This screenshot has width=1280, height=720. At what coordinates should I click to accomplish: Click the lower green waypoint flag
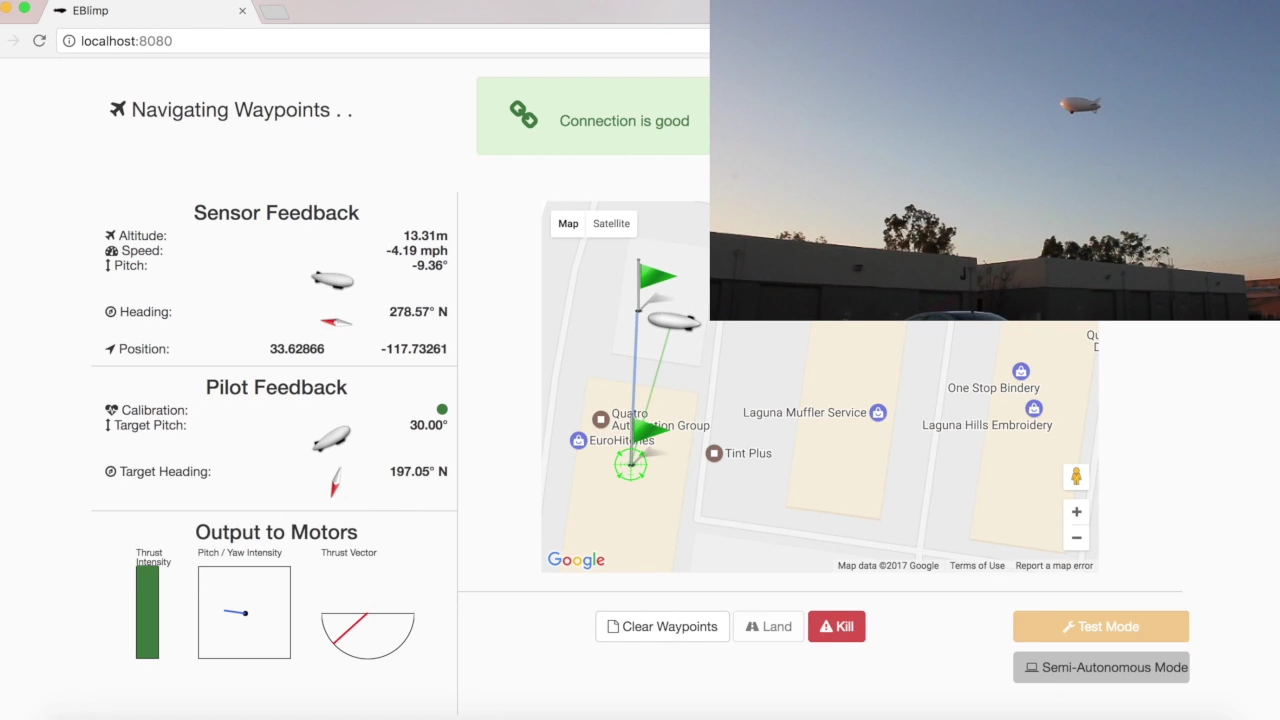pos(650,431)
